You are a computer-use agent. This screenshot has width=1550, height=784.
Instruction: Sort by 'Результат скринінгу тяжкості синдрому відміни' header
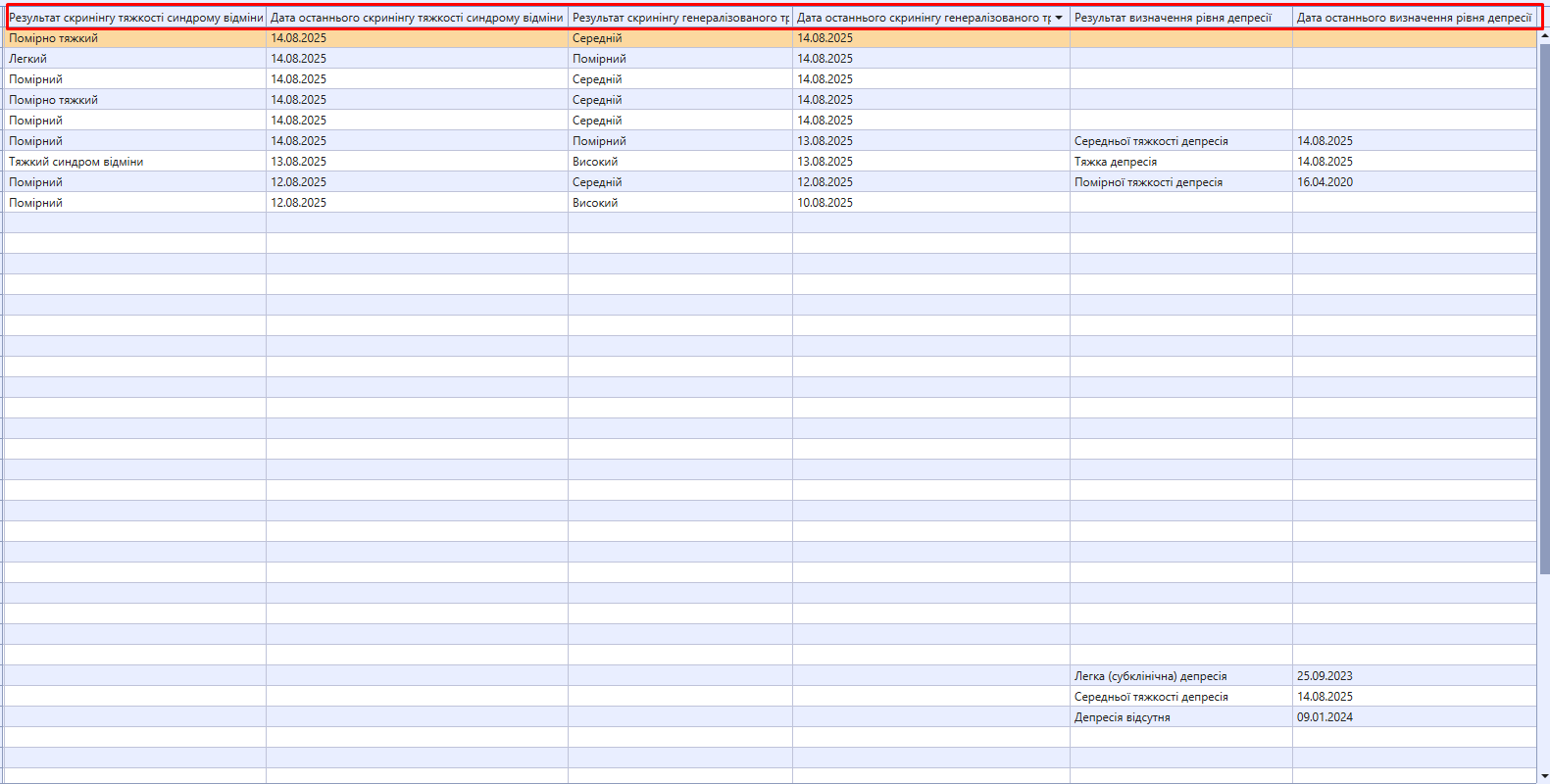pos(135,18)
